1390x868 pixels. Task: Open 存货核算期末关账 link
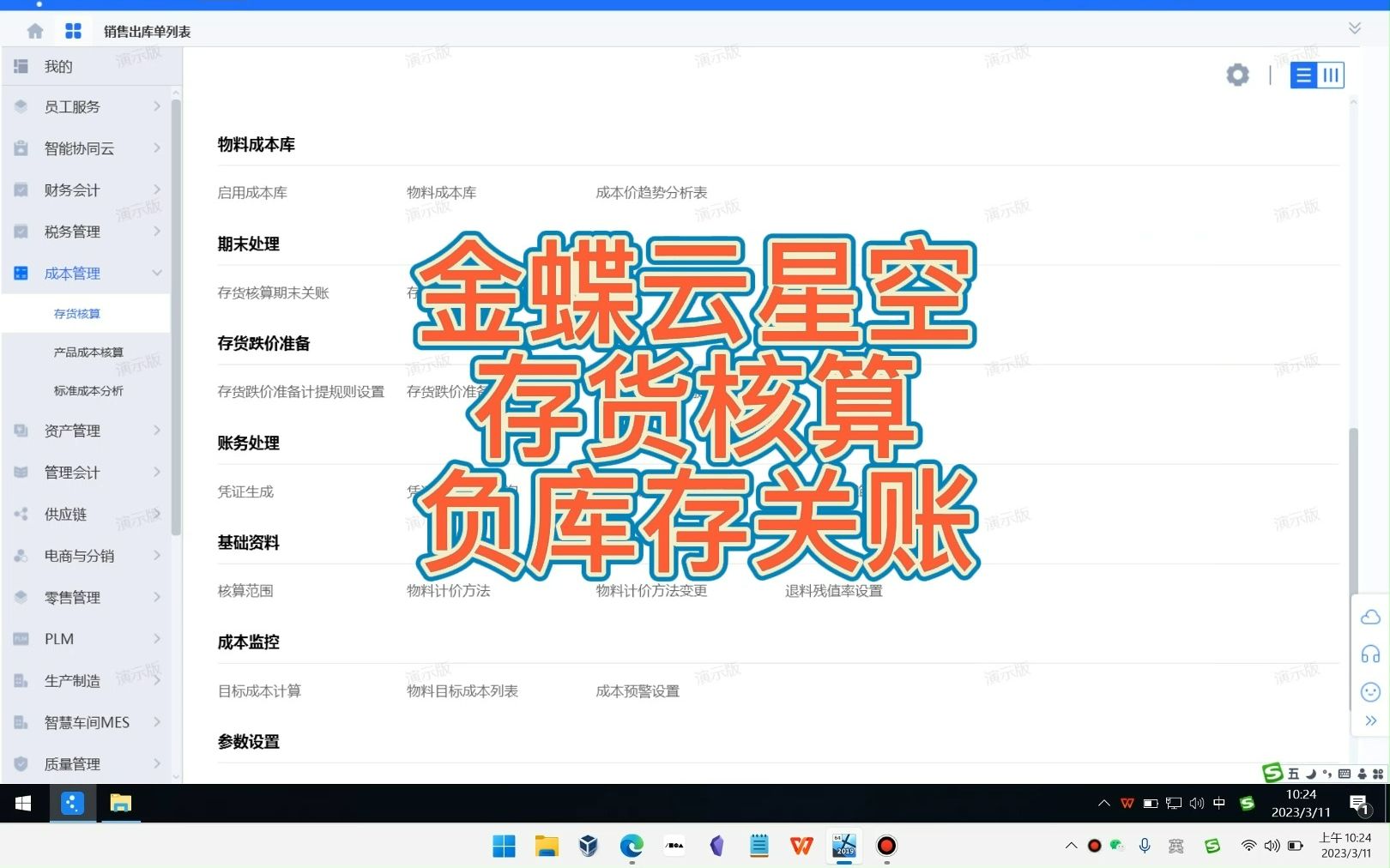(274, 292)
